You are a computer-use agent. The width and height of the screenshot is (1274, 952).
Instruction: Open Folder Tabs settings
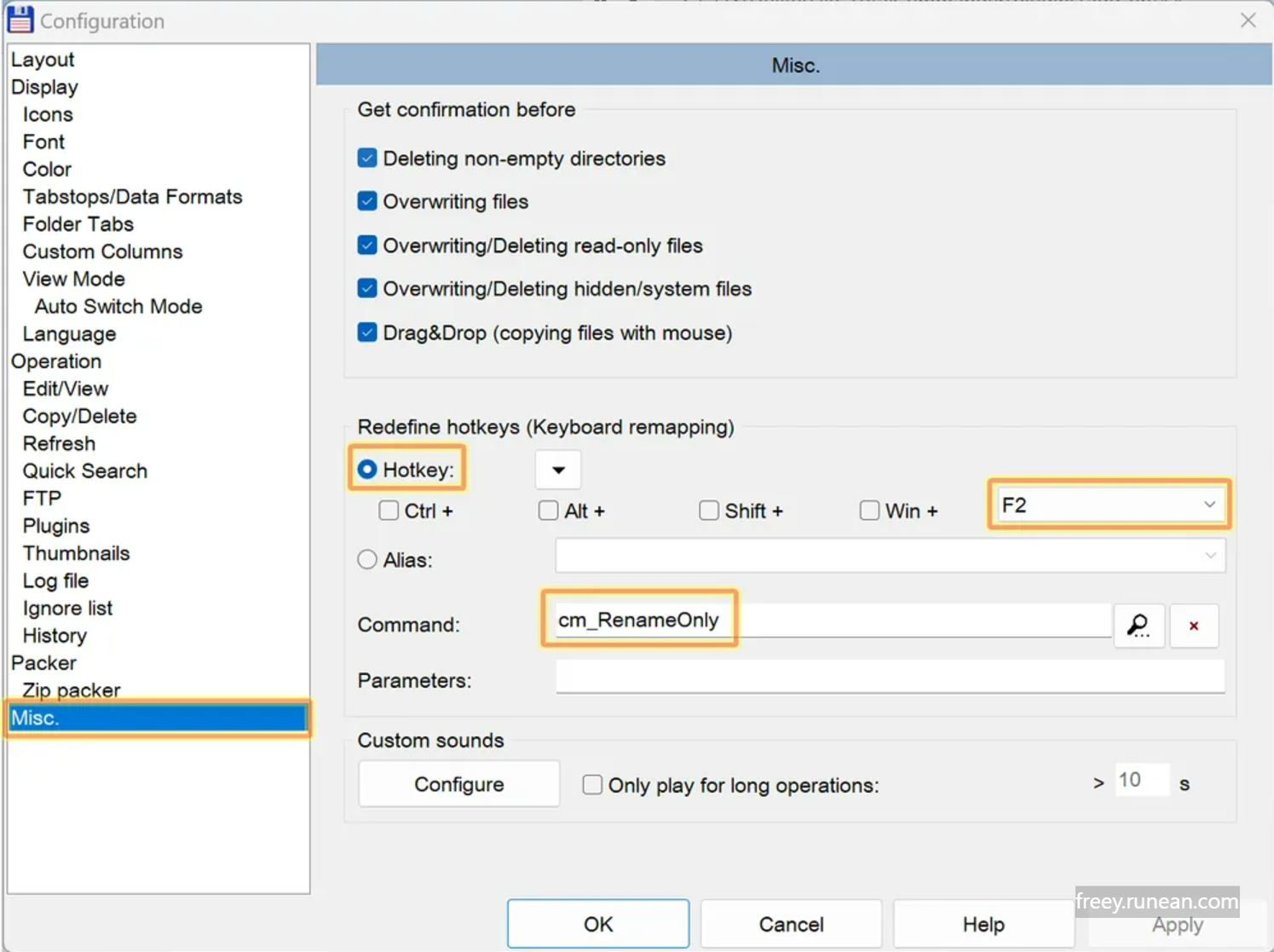[x=78, y=224]
